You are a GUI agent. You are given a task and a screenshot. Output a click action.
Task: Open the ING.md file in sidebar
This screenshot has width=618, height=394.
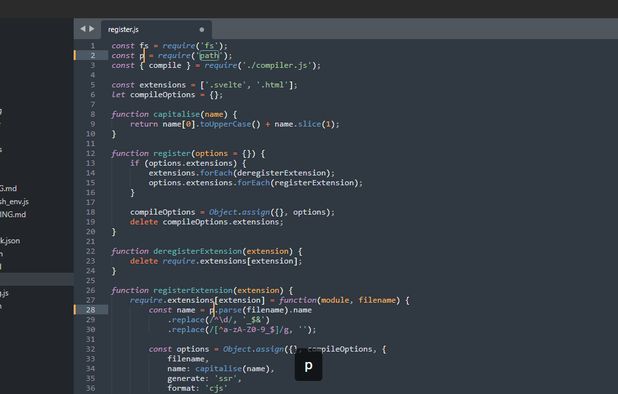(13, 215)
